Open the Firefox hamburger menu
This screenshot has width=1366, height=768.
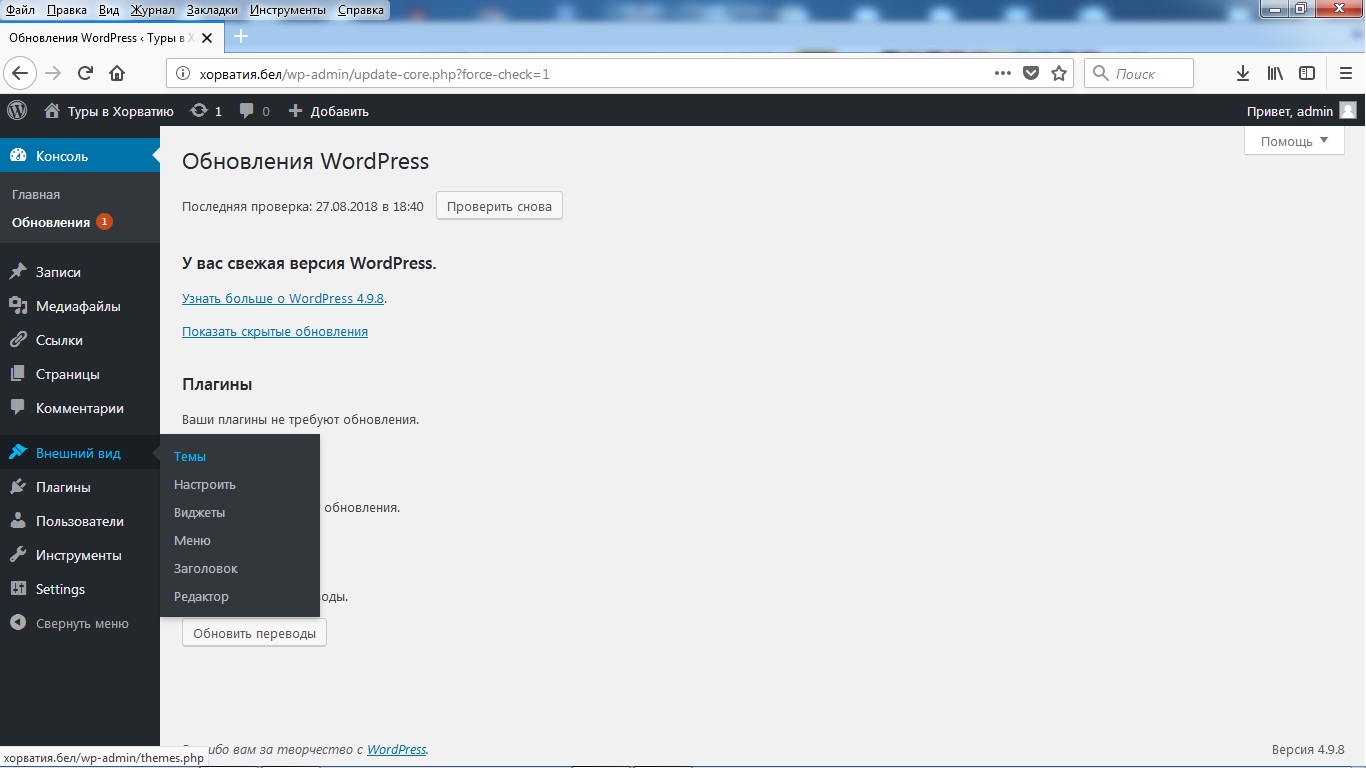coord(1346,73)
